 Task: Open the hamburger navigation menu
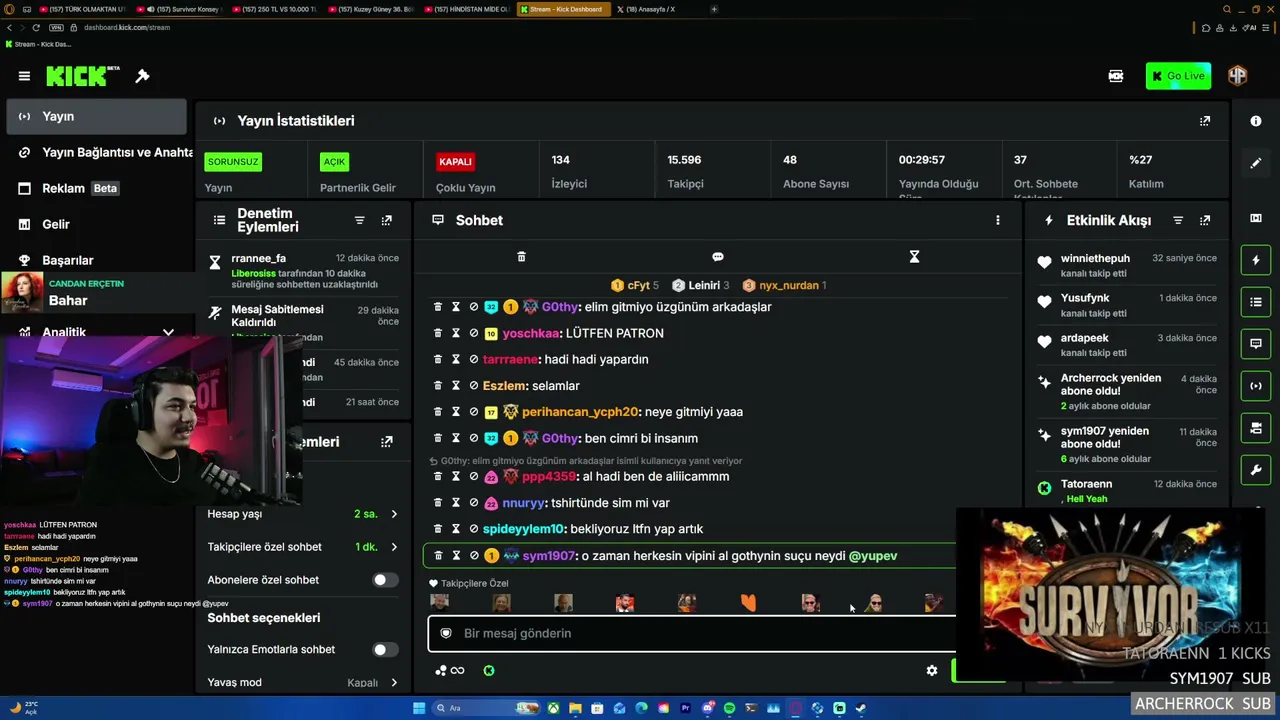point(24,76)
